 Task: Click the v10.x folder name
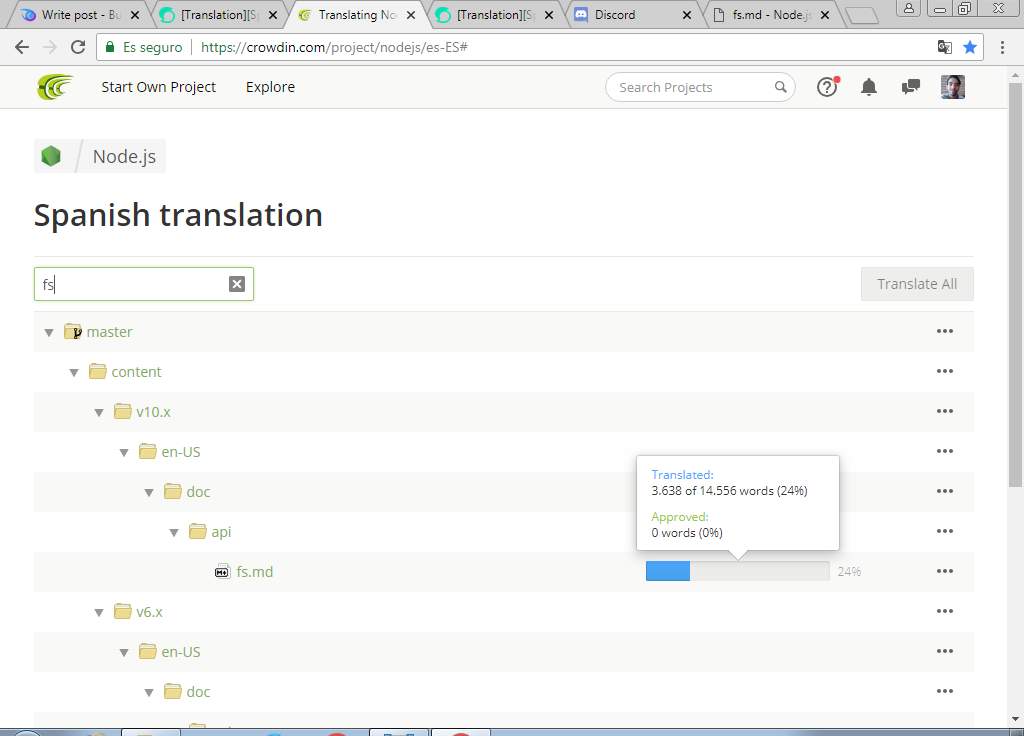(153, 412)
